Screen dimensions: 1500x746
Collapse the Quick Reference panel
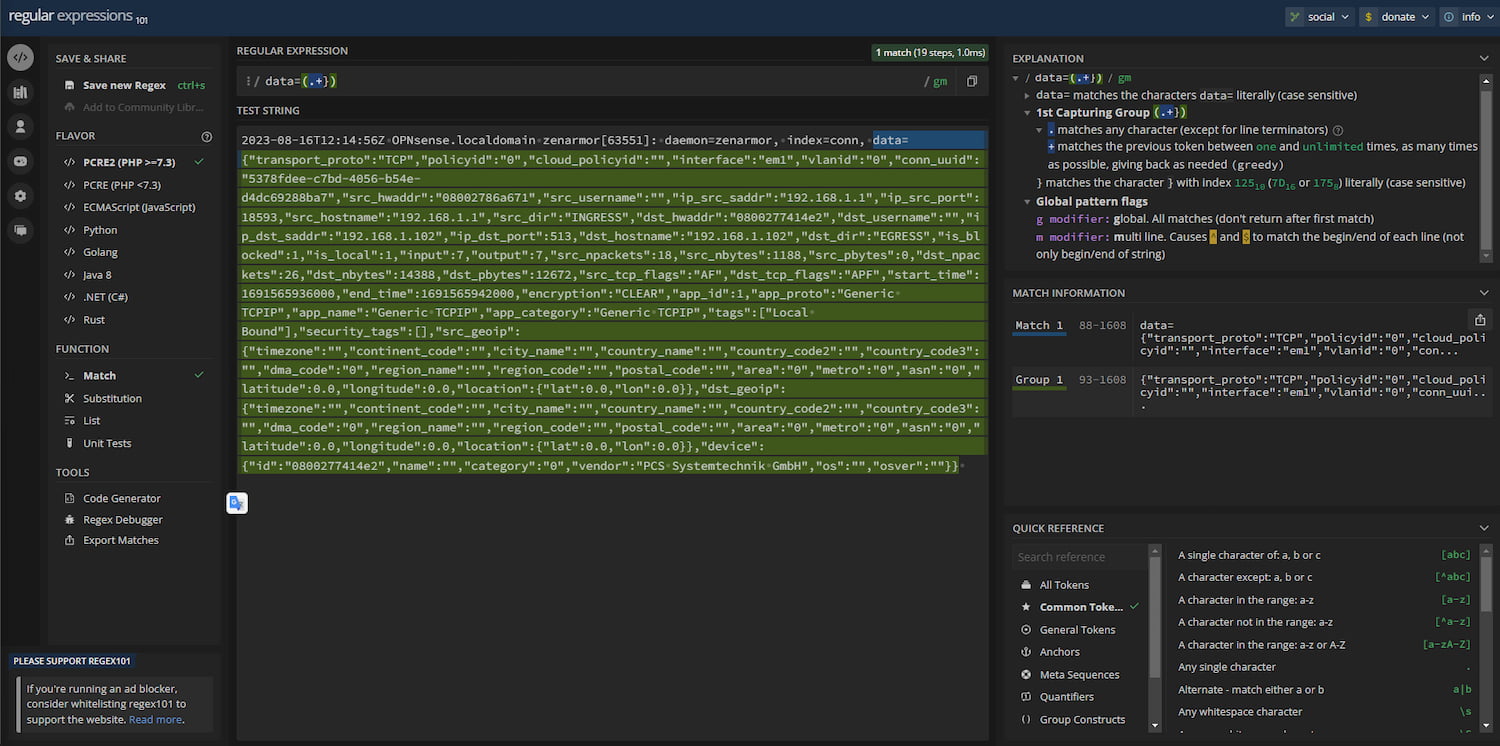1484,528
